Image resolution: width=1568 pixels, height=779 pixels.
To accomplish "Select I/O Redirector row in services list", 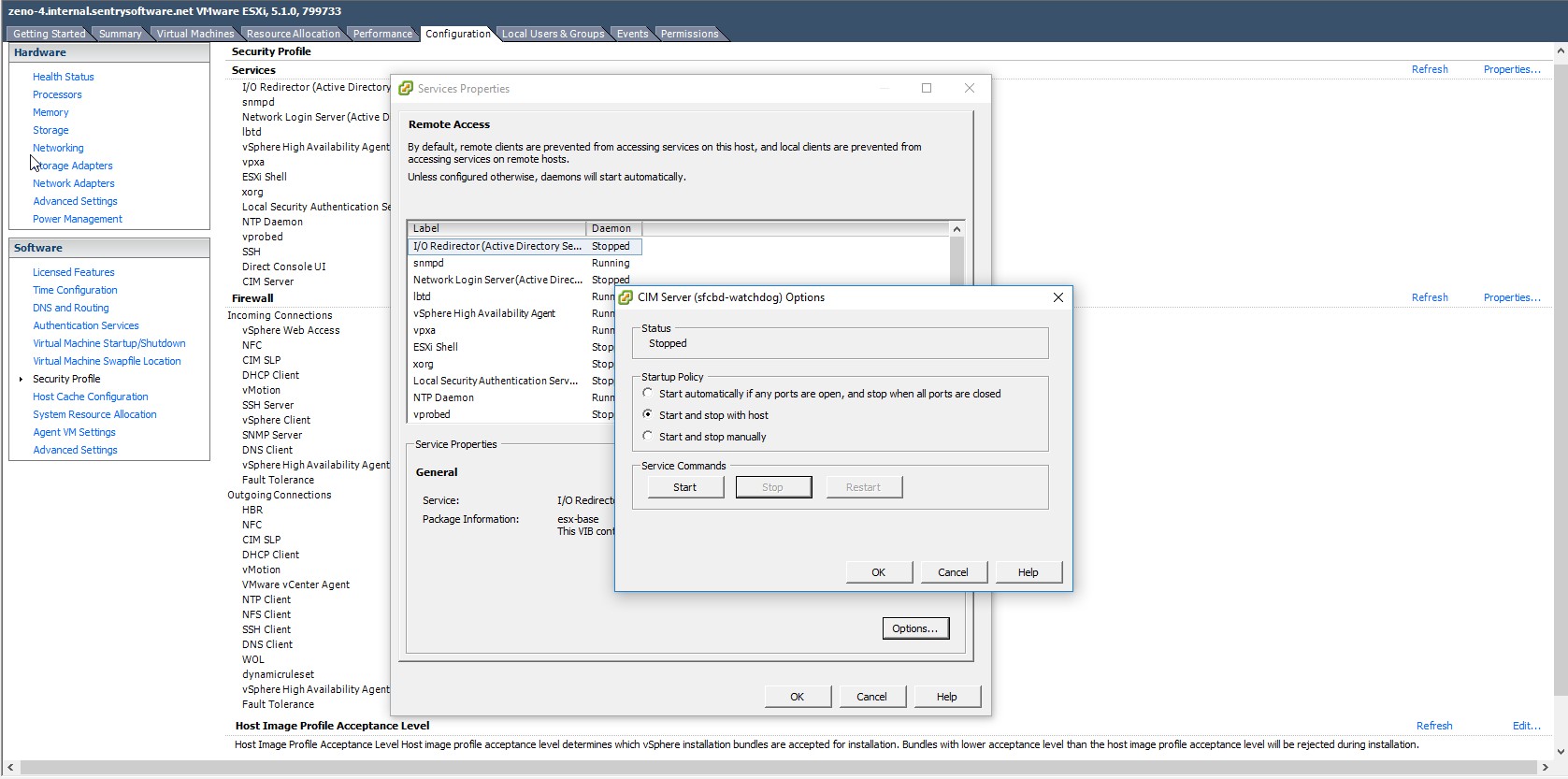I will (x=525, y=246).
